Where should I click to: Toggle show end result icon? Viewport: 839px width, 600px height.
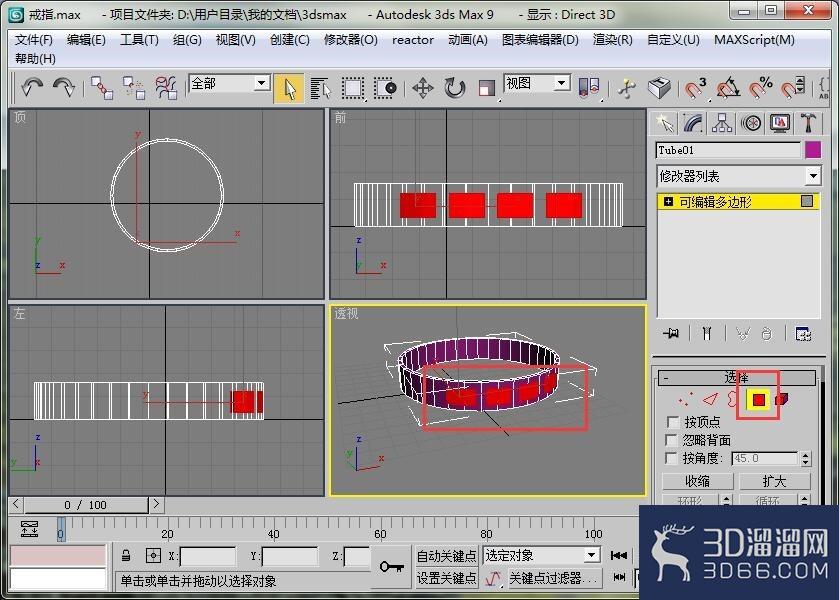point(707,334)
